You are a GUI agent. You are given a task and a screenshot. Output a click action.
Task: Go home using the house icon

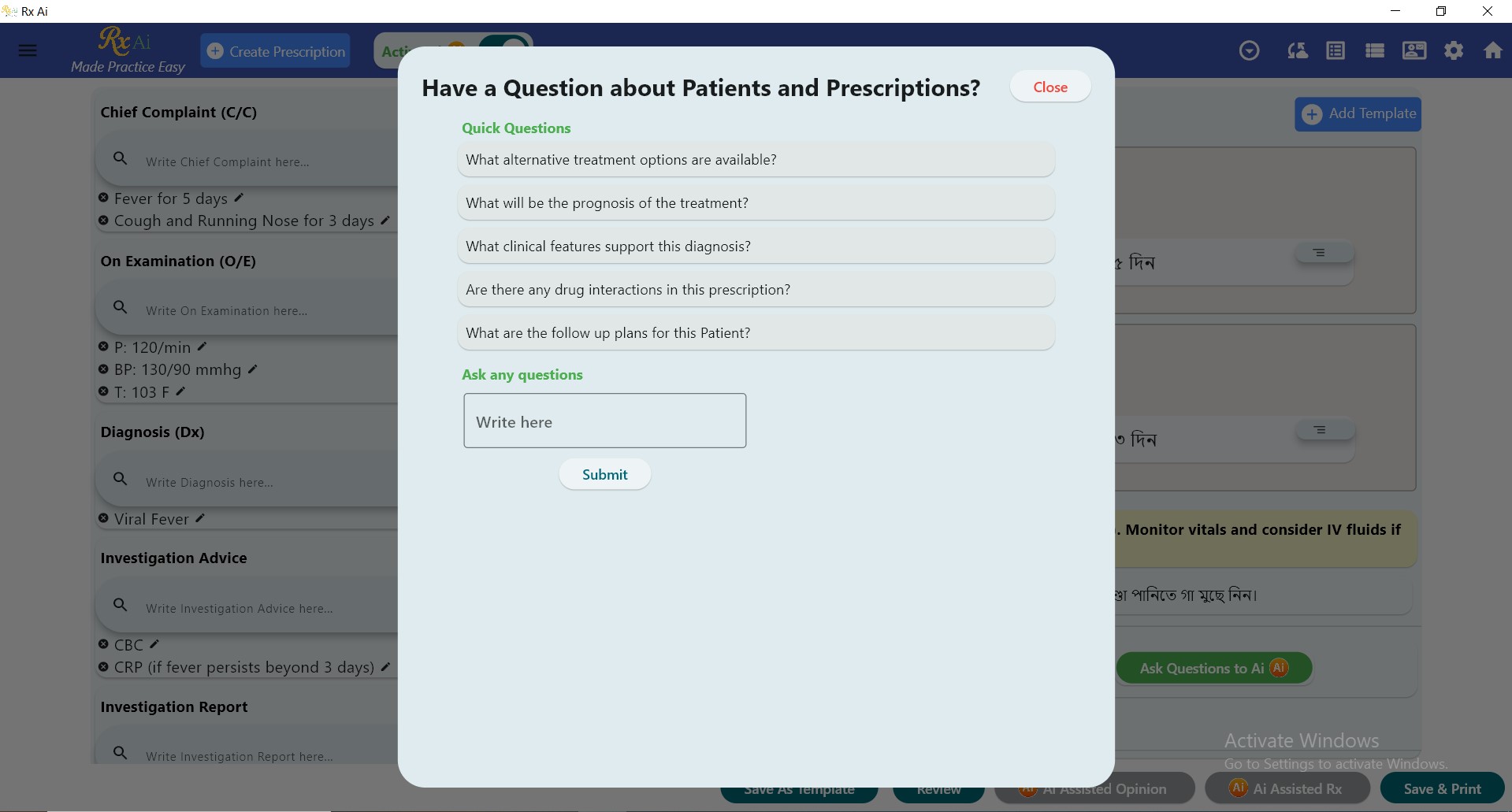tap(1492, 51)
